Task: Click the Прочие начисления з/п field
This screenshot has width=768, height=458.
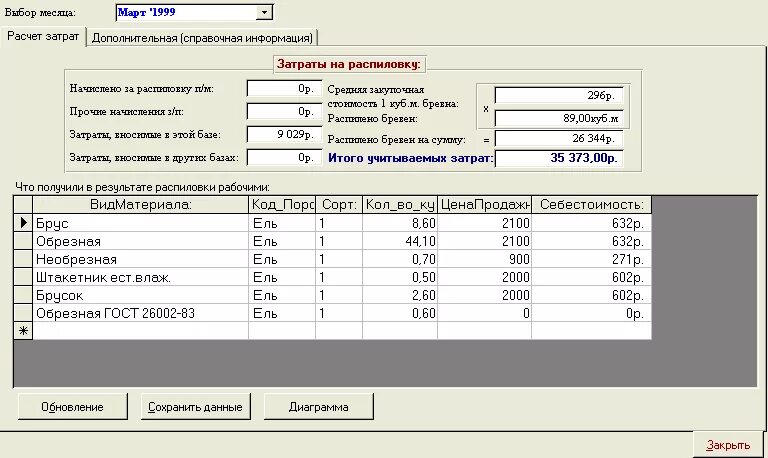Action: (x=284, y=112)
